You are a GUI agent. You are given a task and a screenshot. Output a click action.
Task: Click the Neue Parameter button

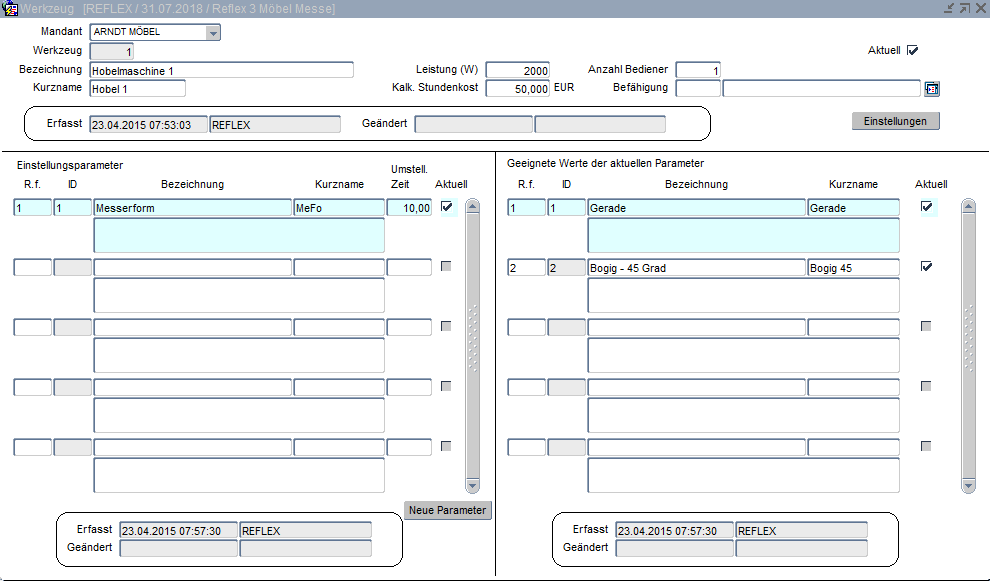click(448, 510)
